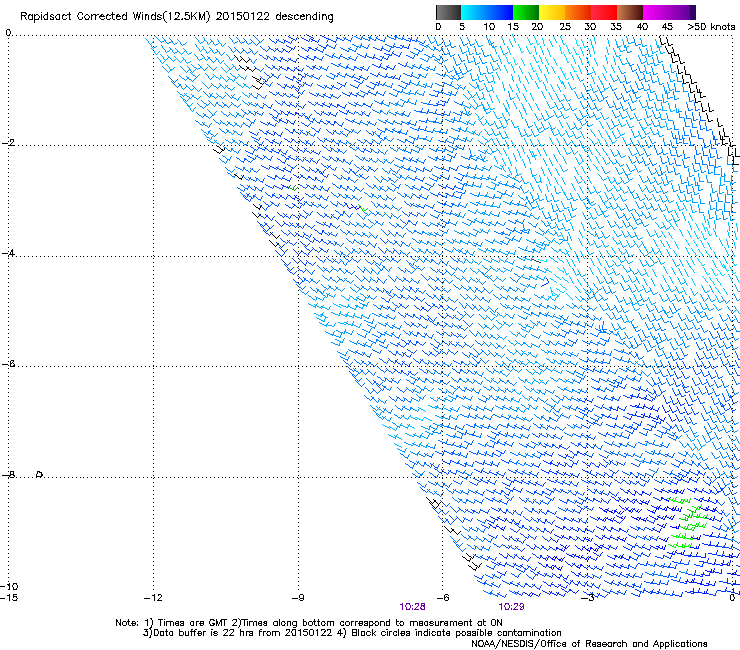Click the brown 35-40 knots color band
The image size is (740, 650).
tap(630, 12)
